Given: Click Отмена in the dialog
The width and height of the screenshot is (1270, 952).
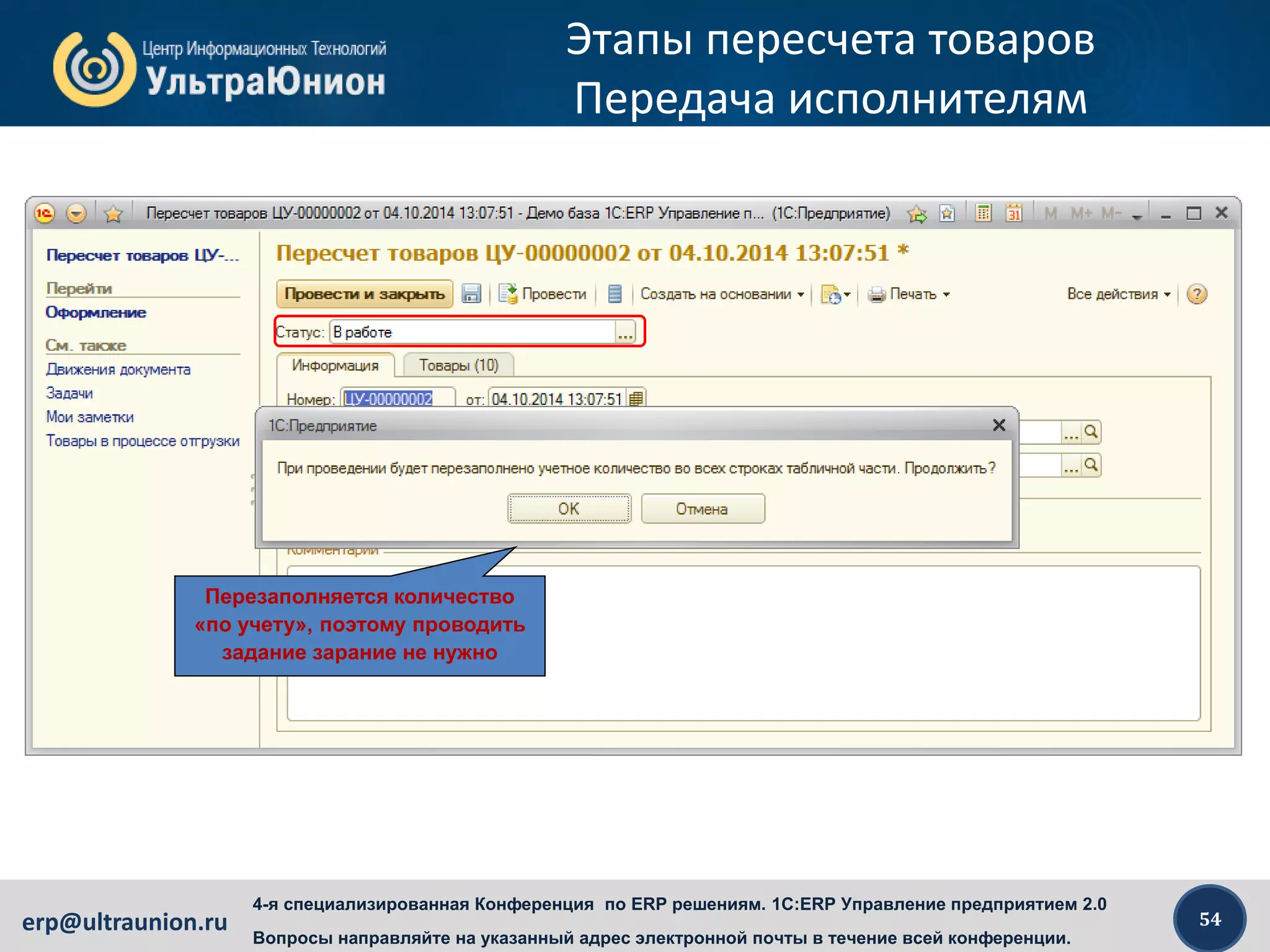Looking at the screenshot, I should [x=703, y=509].
